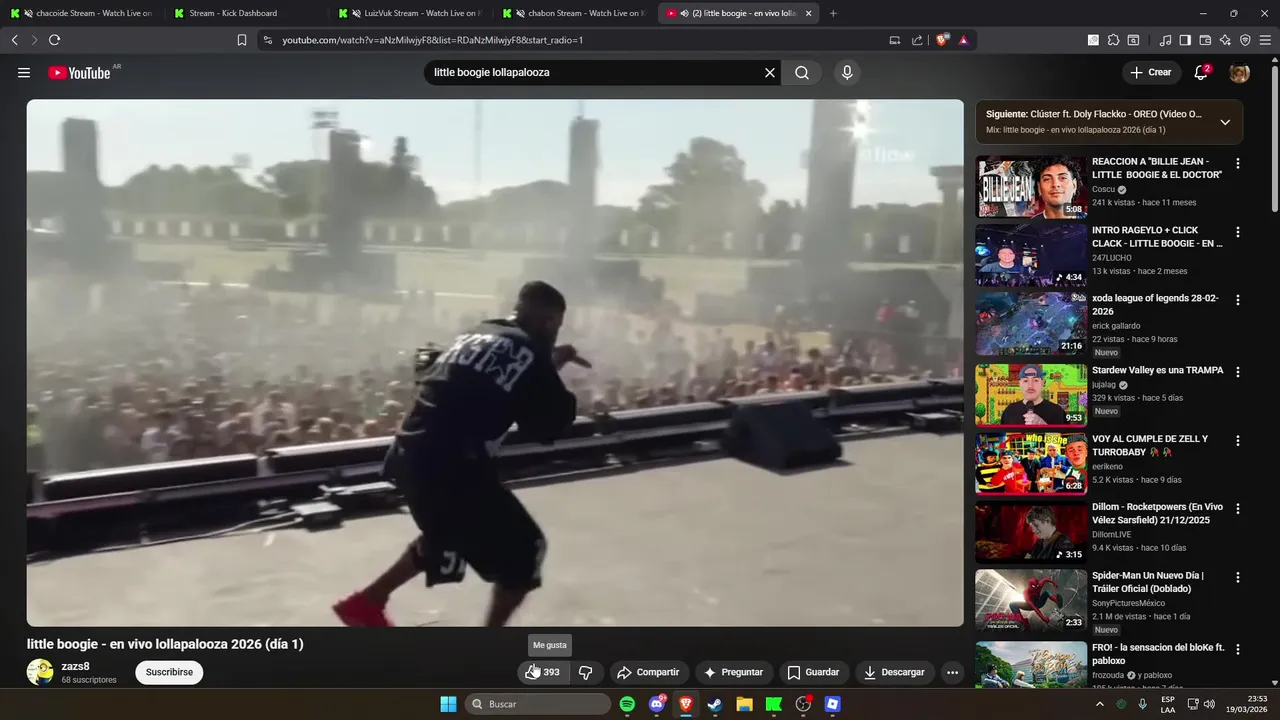
Task: Open options for the INTRO RAGEYLO video
Action: [x=1238, y=232]
